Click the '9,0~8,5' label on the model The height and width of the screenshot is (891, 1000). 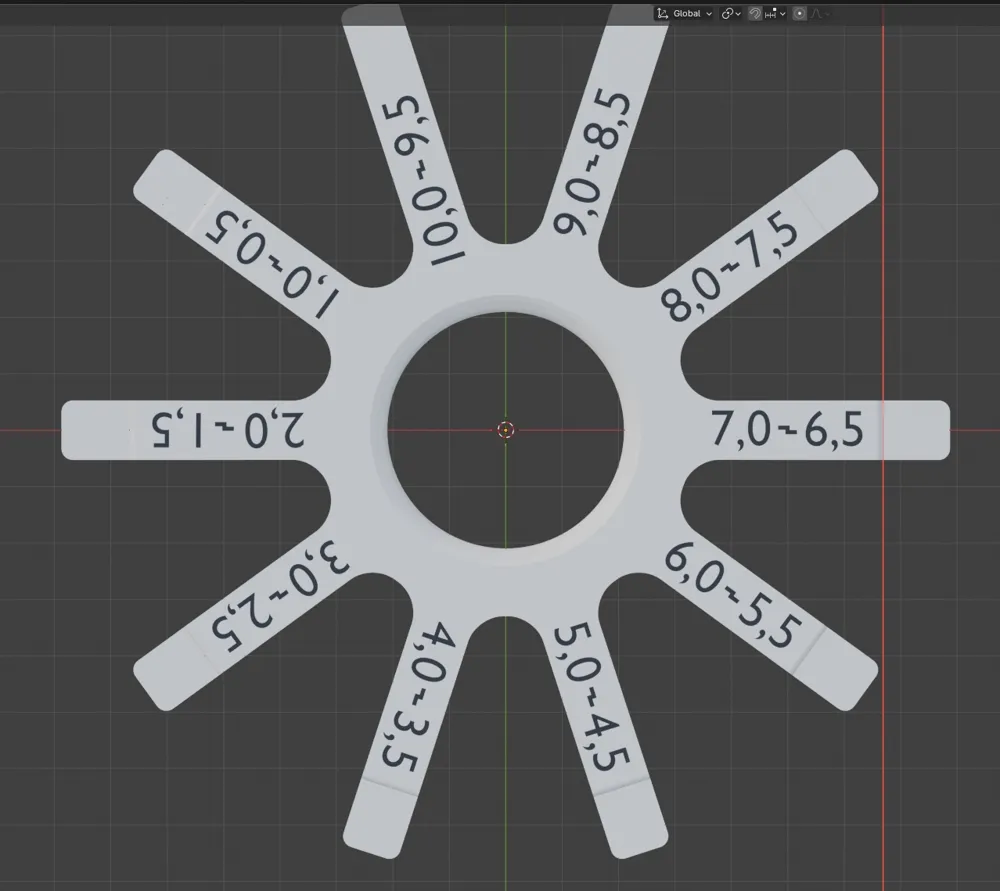click(592, 162)
